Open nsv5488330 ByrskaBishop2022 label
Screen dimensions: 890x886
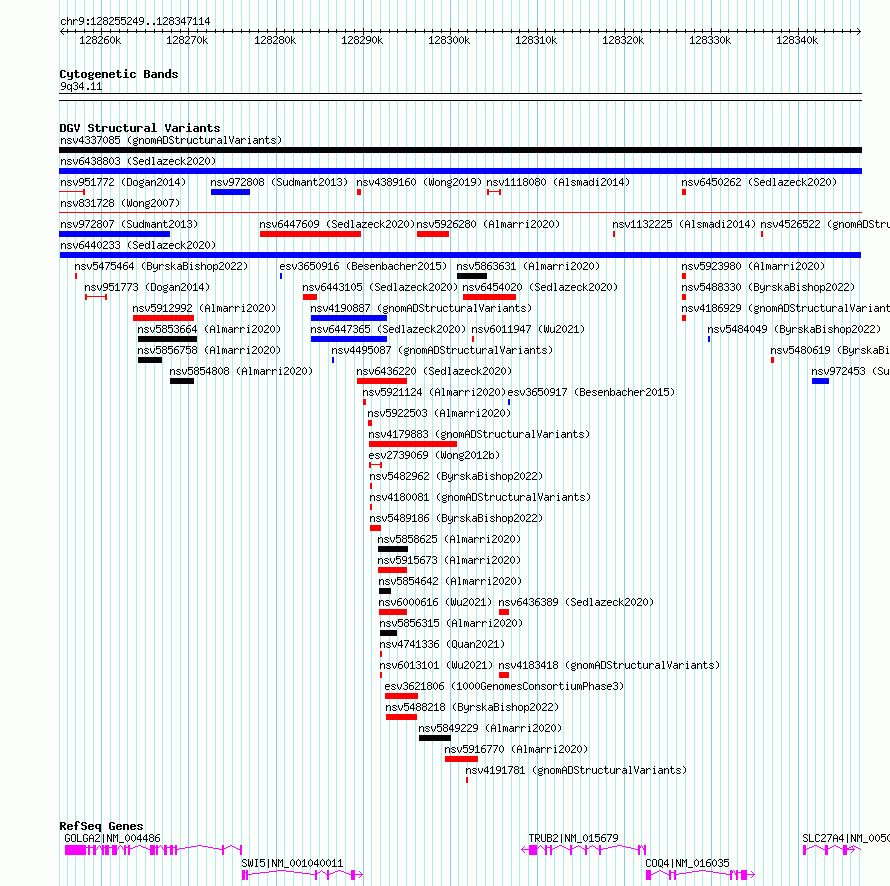point(768,287)
